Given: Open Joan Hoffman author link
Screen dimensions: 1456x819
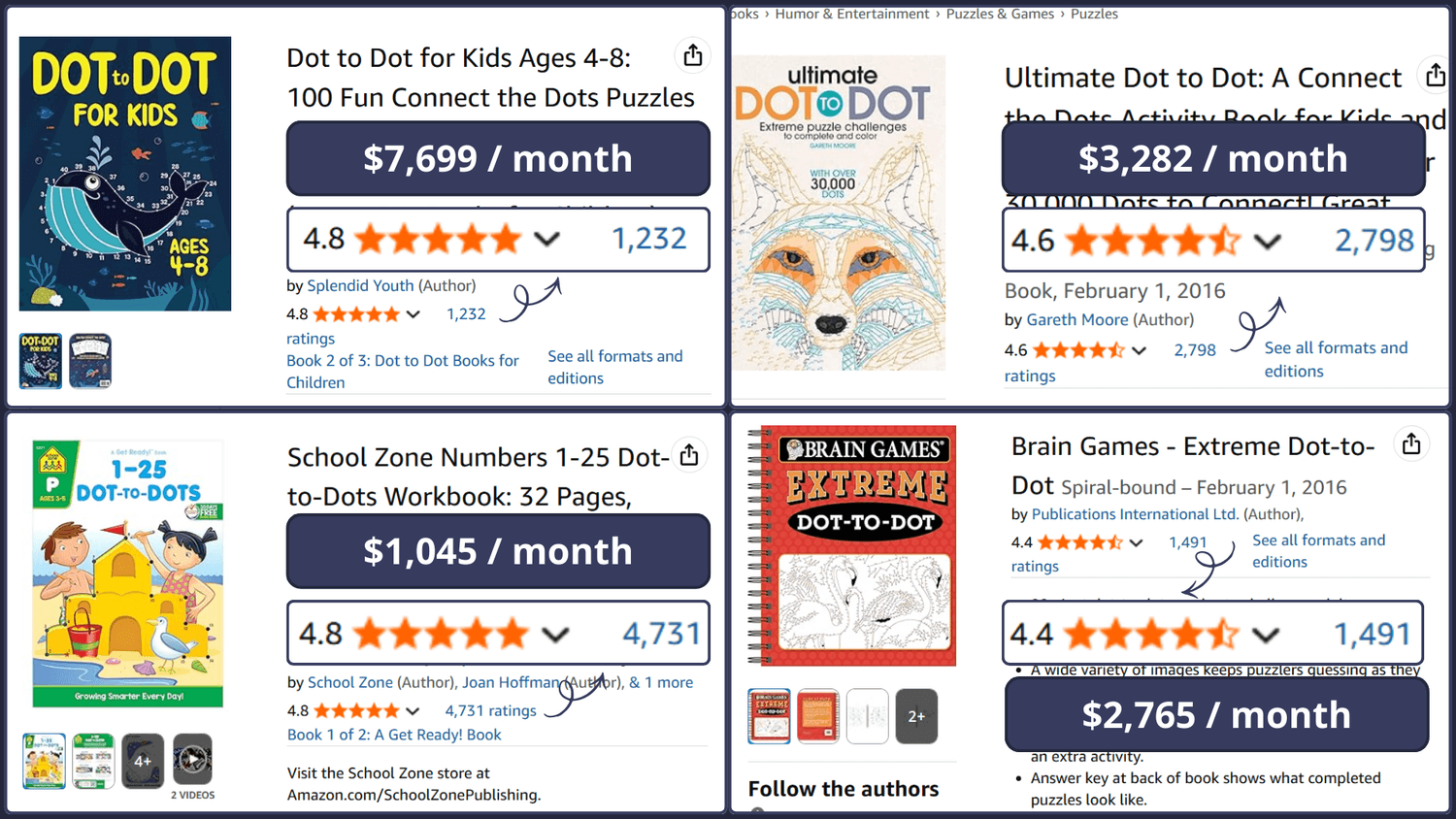Looking at the screenshot, I should pyautogui.click(x=511, y=682).
